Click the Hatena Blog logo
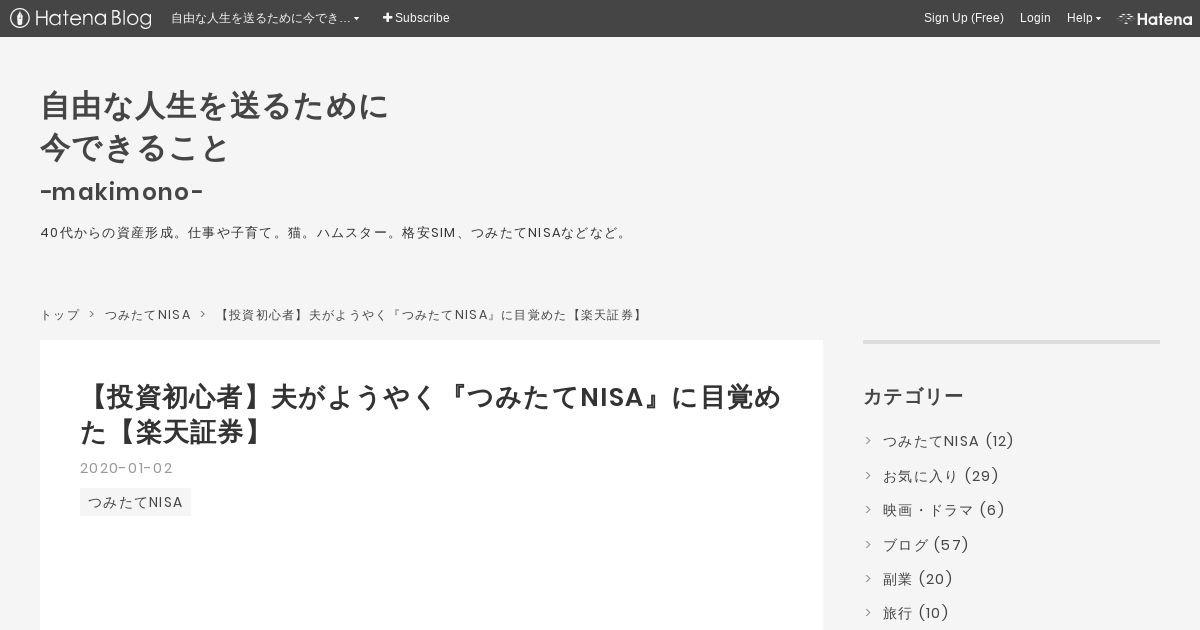 pyautogui.click(x=81, y=18)
